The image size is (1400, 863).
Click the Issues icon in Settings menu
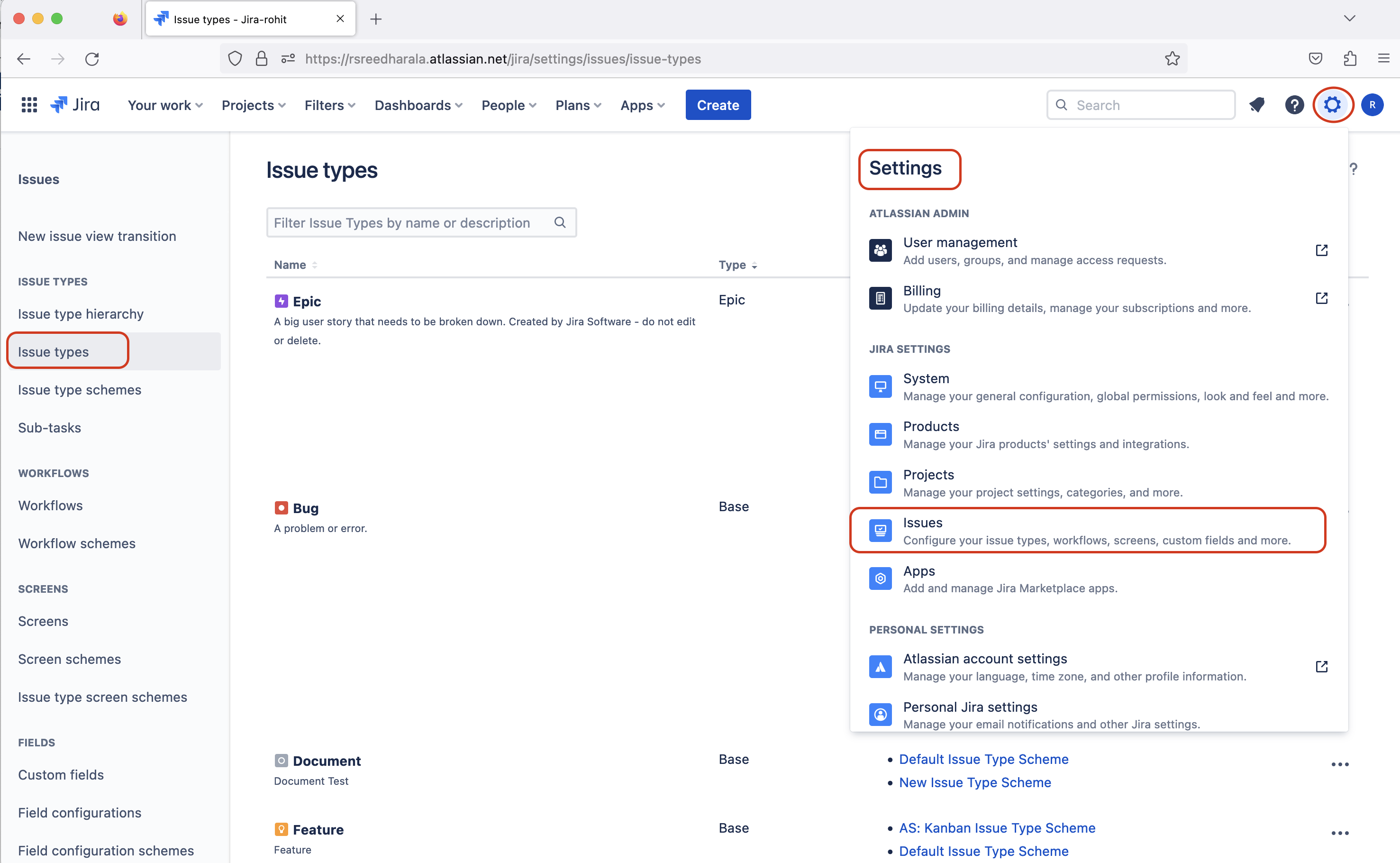pos(880,530)
